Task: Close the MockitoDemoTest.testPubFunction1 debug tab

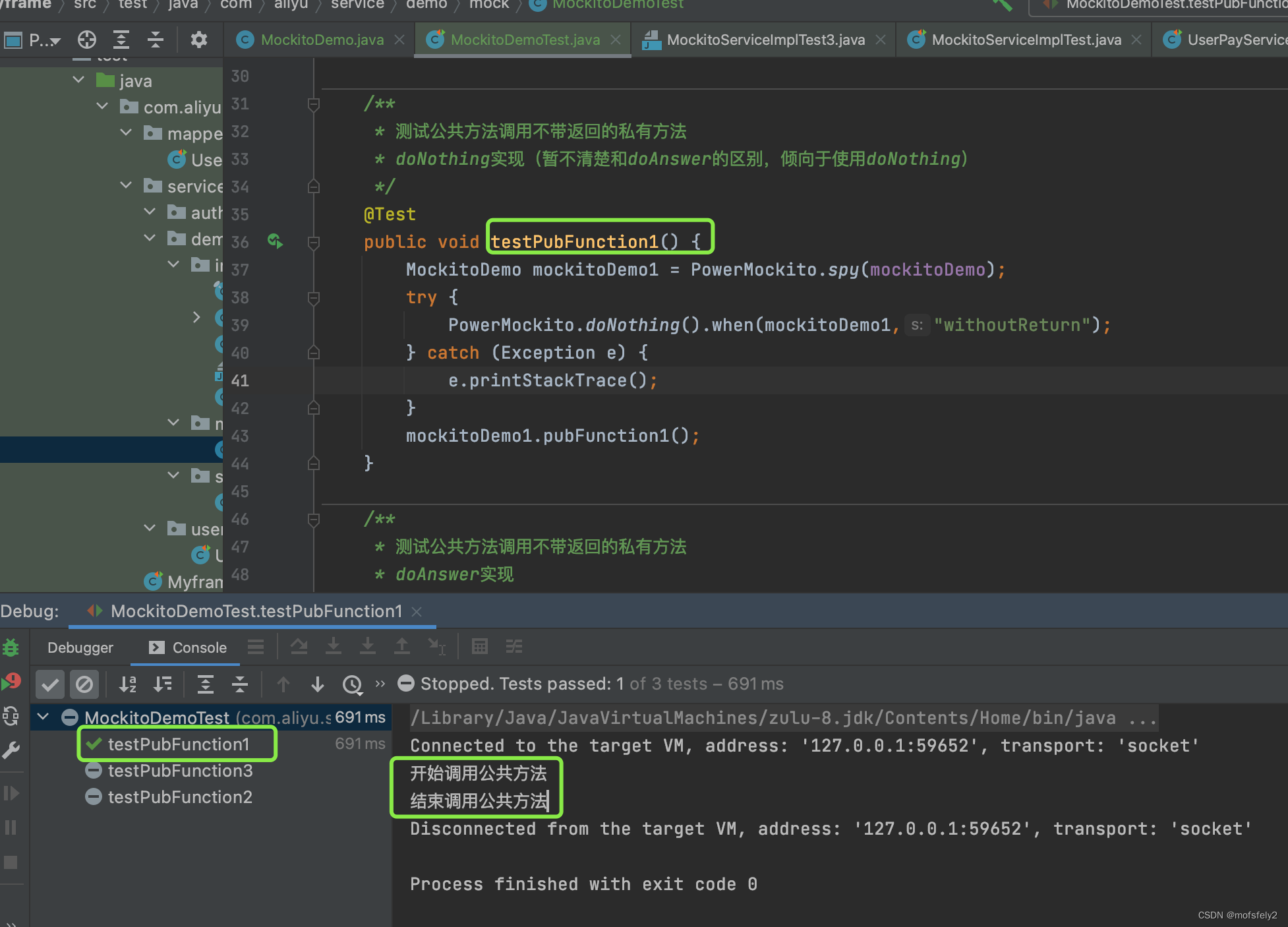Action: click(417, 612)
